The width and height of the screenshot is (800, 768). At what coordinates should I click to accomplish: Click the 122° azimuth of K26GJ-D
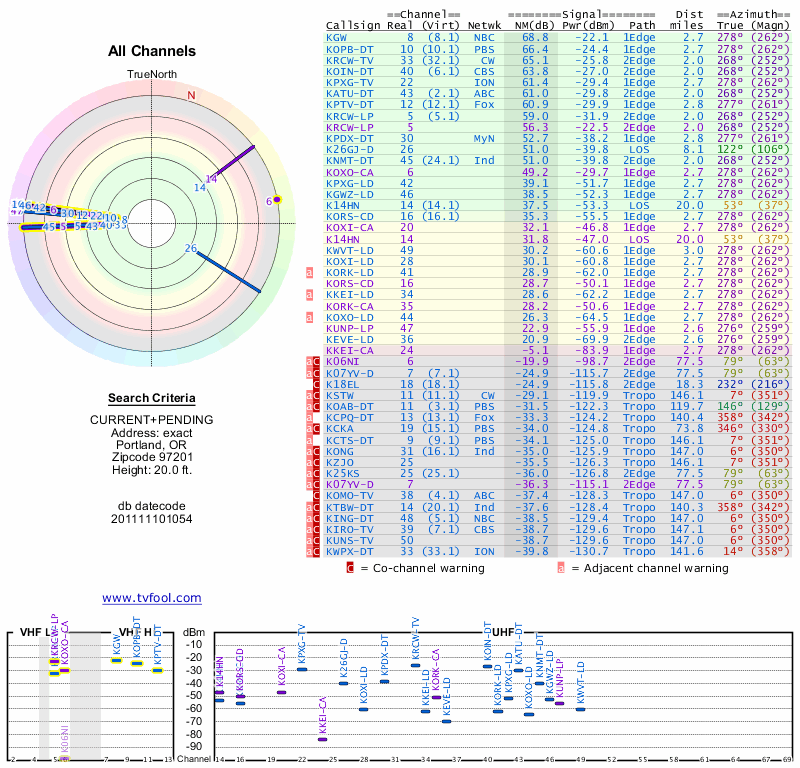tap(730, 150)
